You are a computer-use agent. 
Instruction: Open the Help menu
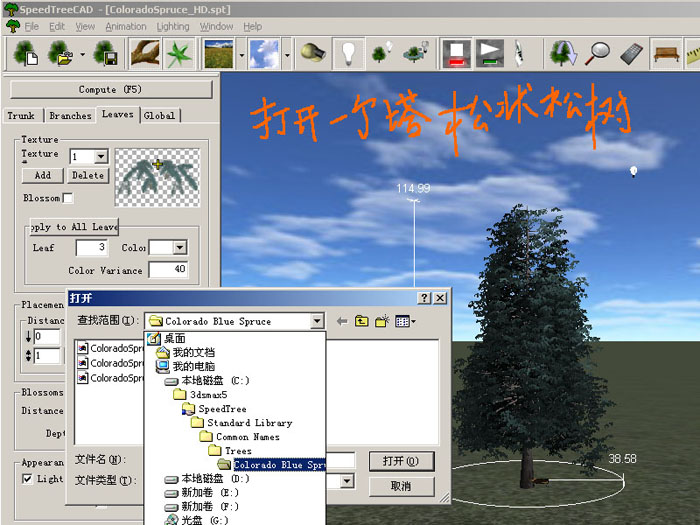pos(252,26)
